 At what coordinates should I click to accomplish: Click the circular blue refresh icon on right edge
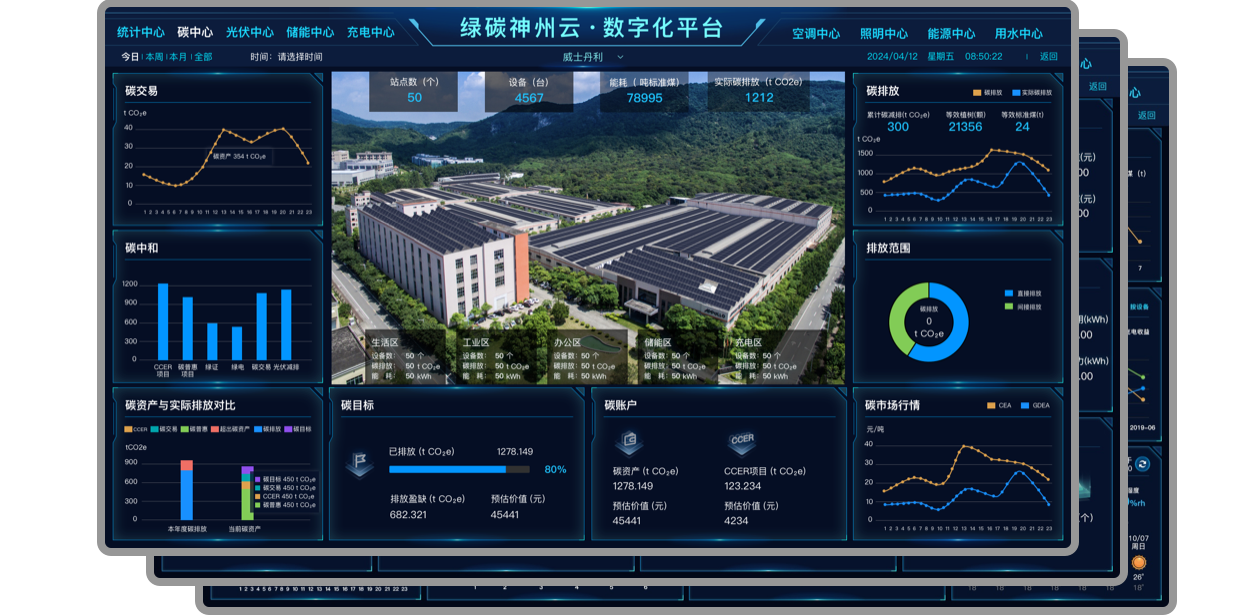[x=1142, y=463]
